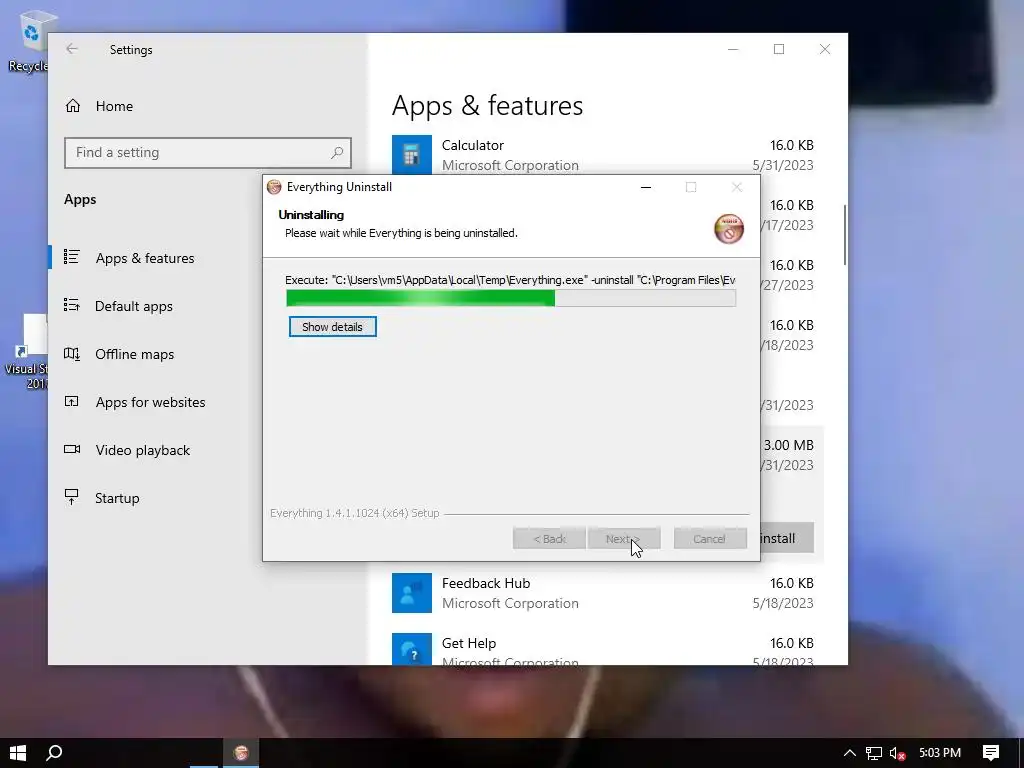The image size is (1024, 768).
Task: Go to Home in Settings
Action: 114,106
